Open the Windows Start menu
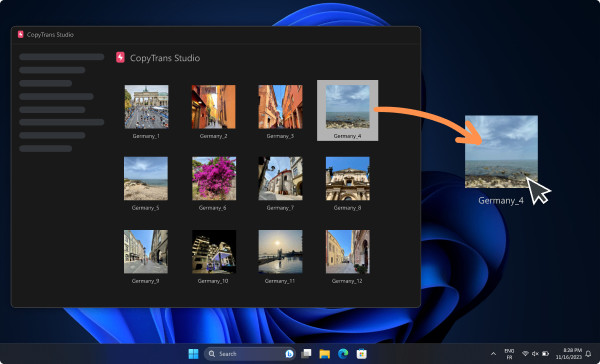The height and width of the screenshot is (364, 600). tap(194, 354)
